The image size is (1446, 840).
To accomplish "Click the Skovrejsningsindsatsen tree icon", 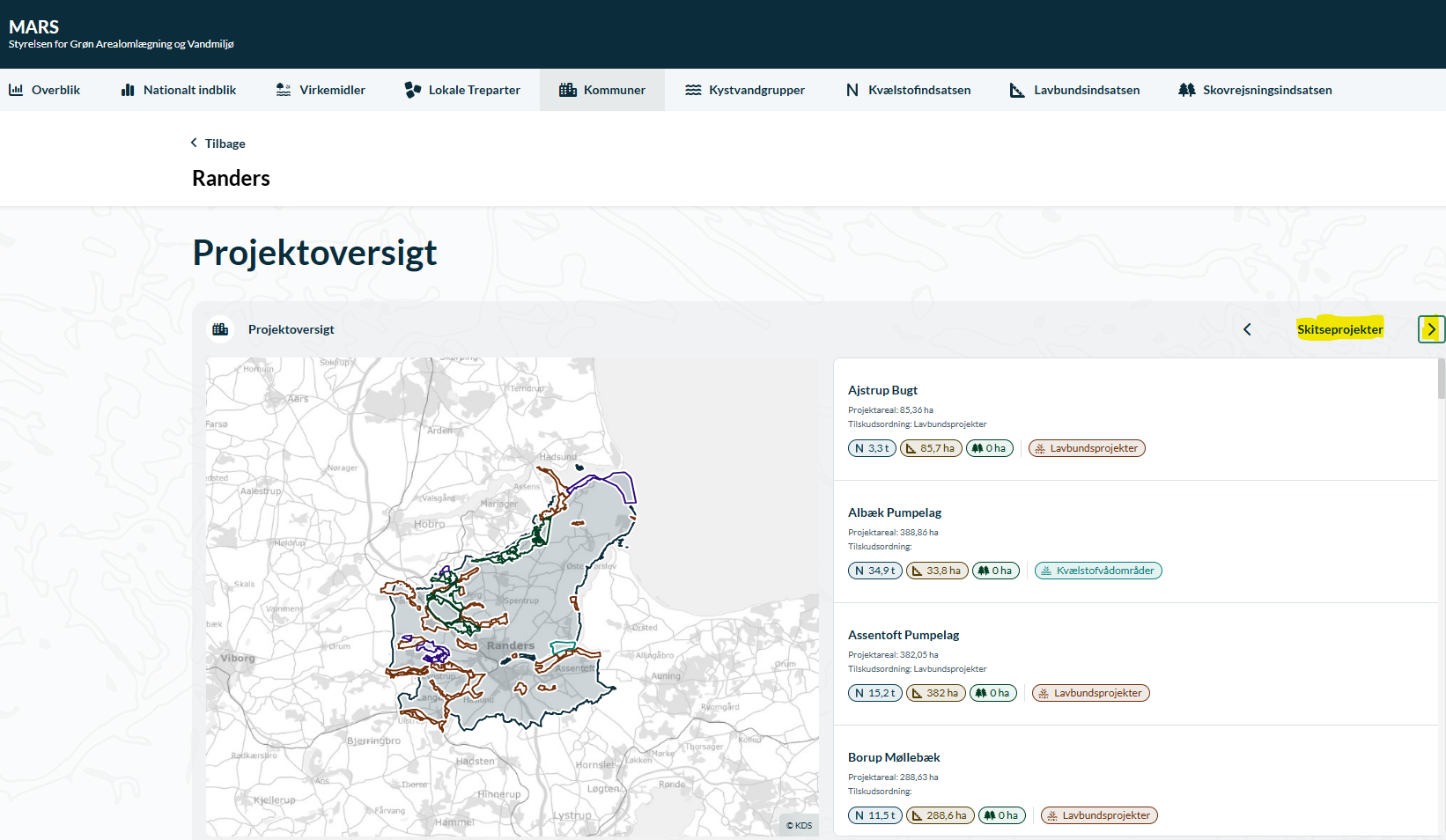I will (1186, 90).
